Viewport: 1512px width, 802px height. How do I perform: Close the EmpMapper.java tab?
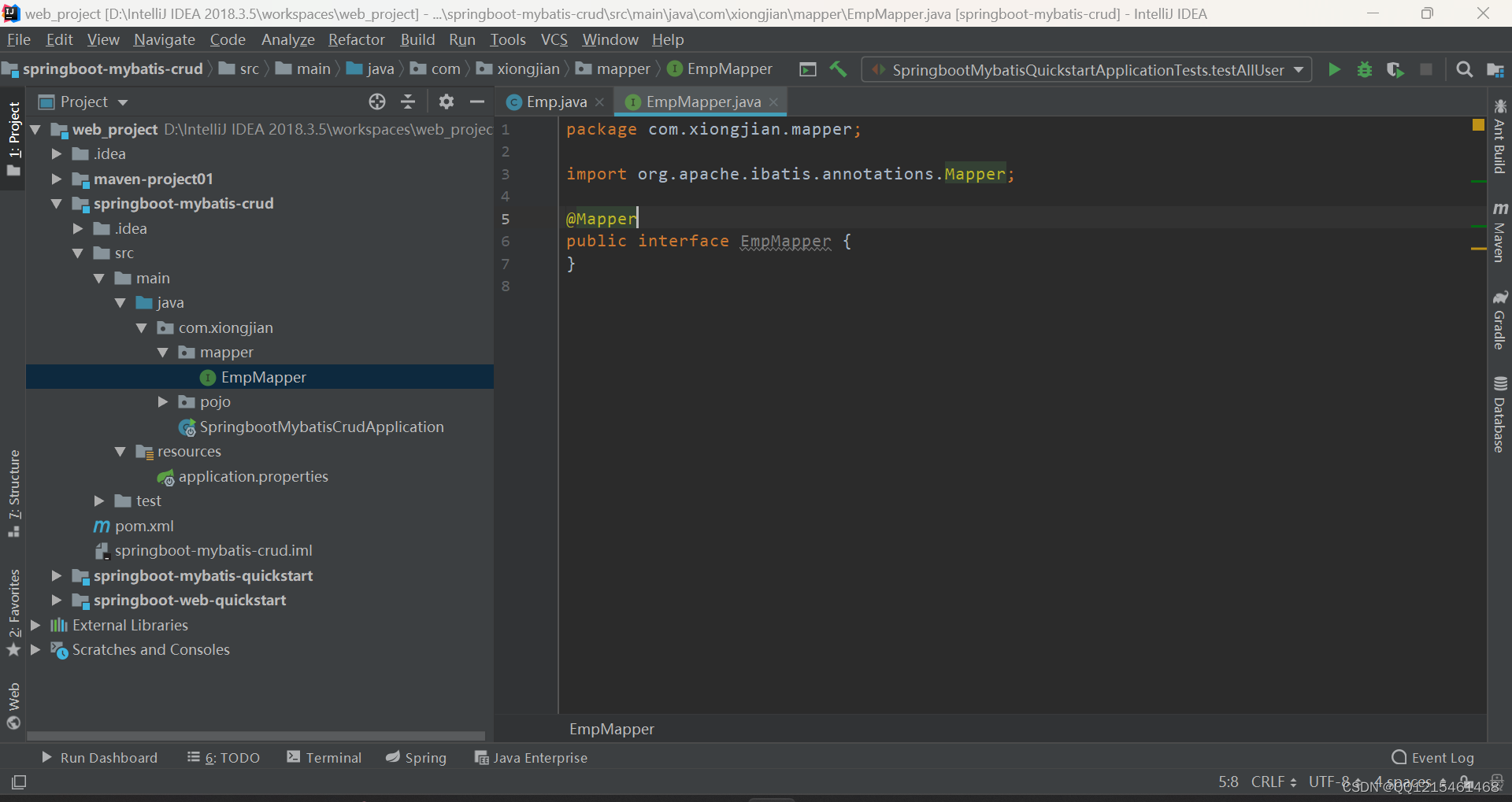pyautogui.click(x=773, y=102)
